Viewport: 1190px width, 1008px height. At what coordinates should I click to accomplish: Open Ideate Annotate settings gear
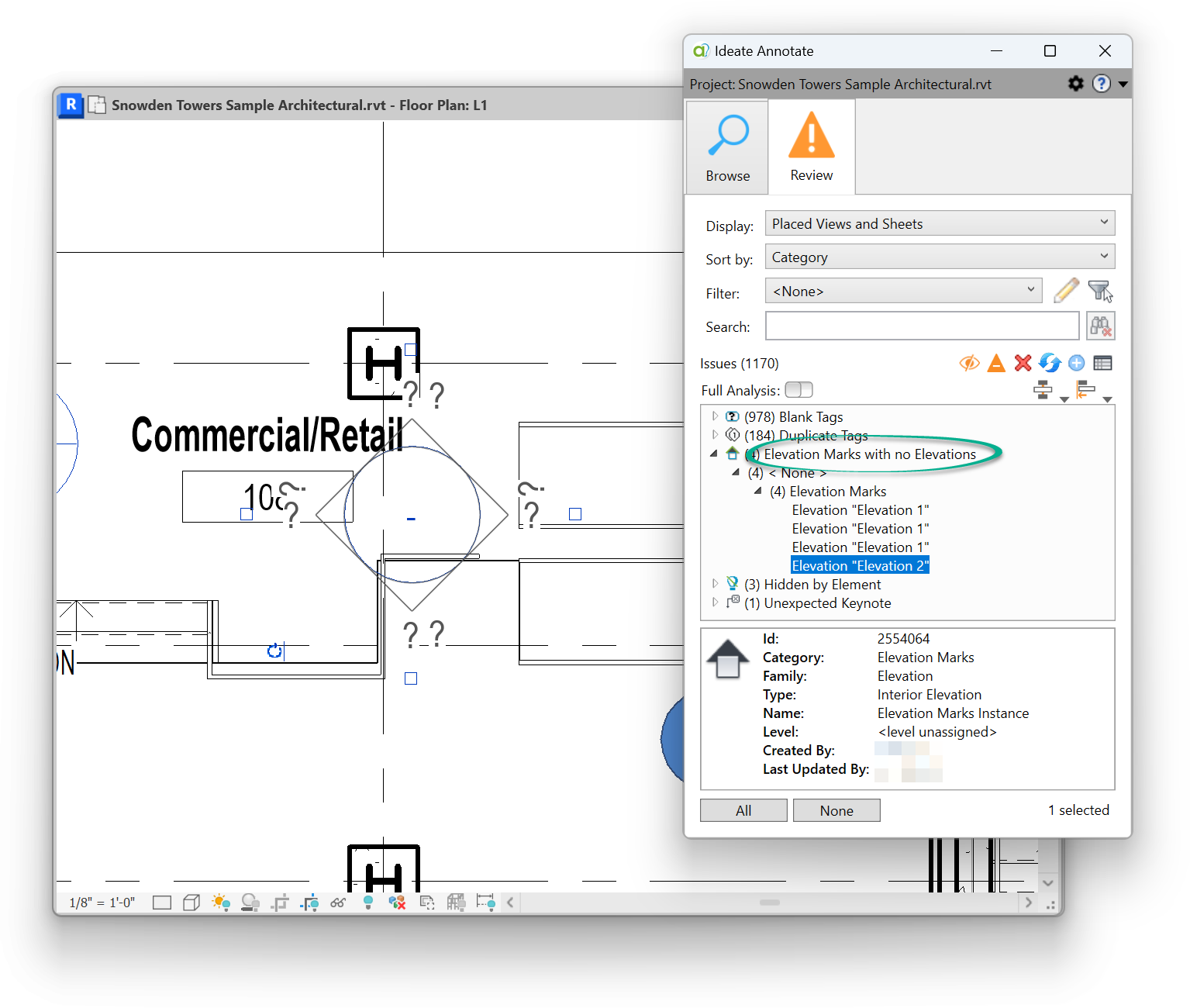point(1076,83)
